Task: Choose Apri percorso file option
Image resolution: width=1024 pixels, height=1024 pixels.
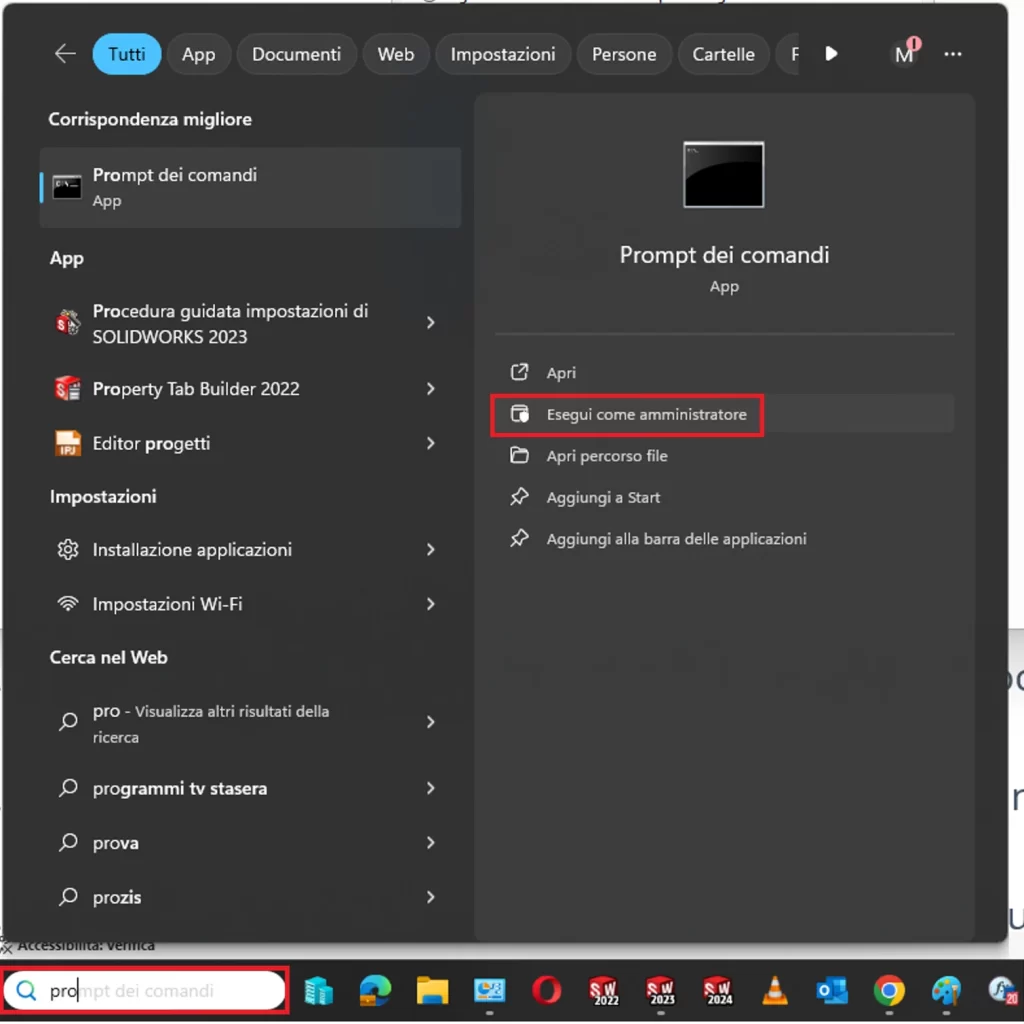Action: point(606,456)
